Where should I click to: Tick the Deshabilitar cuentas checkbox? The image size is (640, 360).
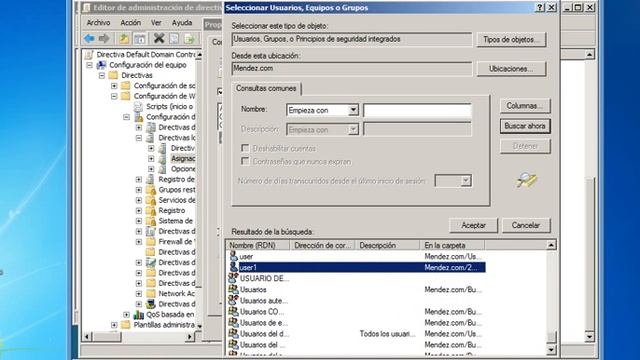click(245, 148)
